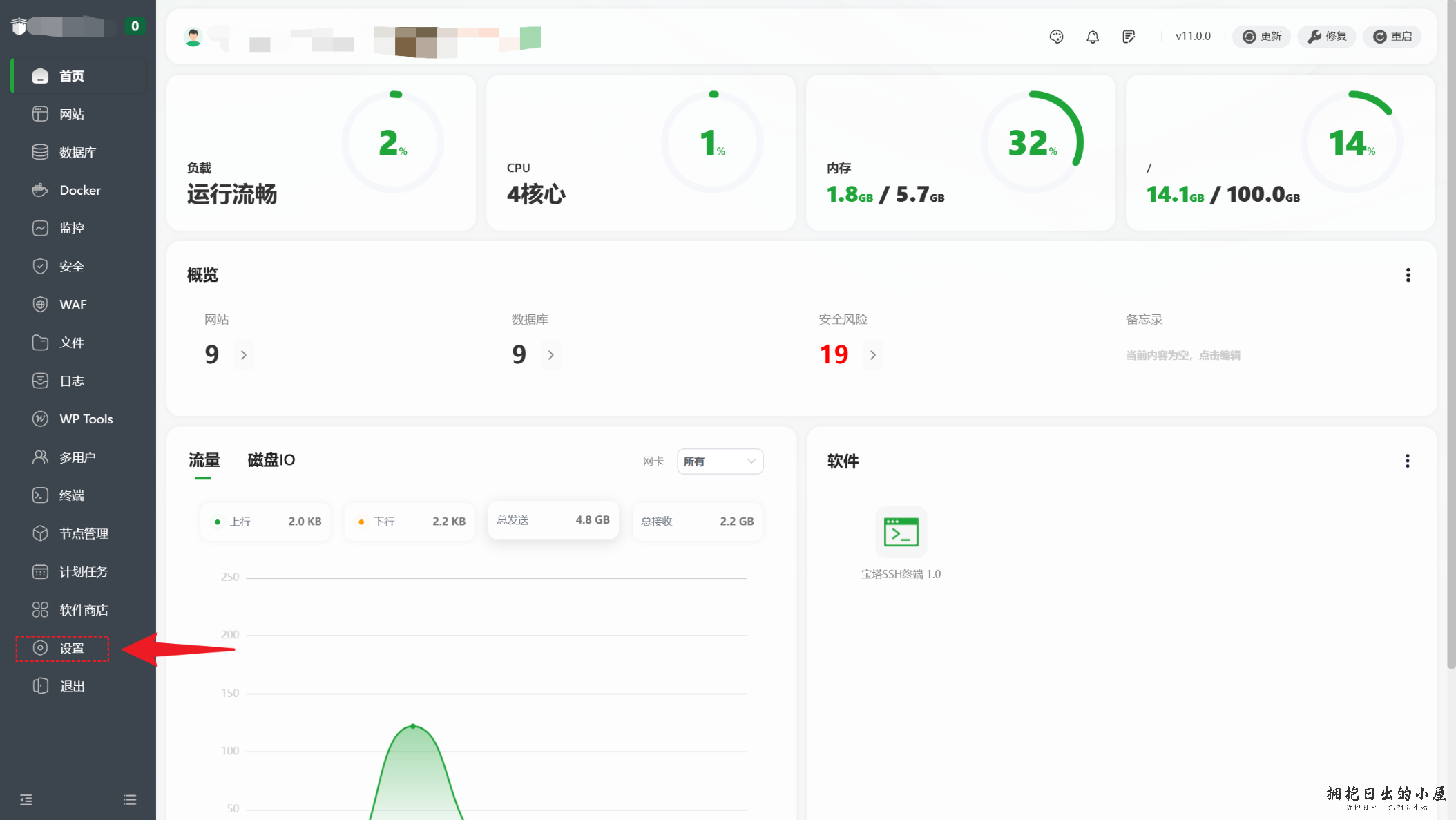Switch to the 磁盘IO tab

coord(271,460)
